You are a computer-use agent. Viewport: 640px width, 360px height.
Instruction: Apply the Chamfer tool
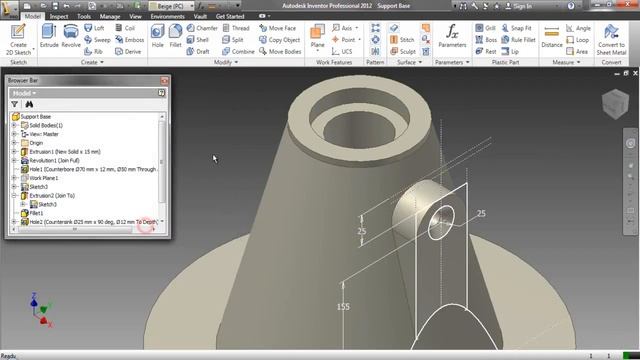pyautogui.click(x=202, y=28)
